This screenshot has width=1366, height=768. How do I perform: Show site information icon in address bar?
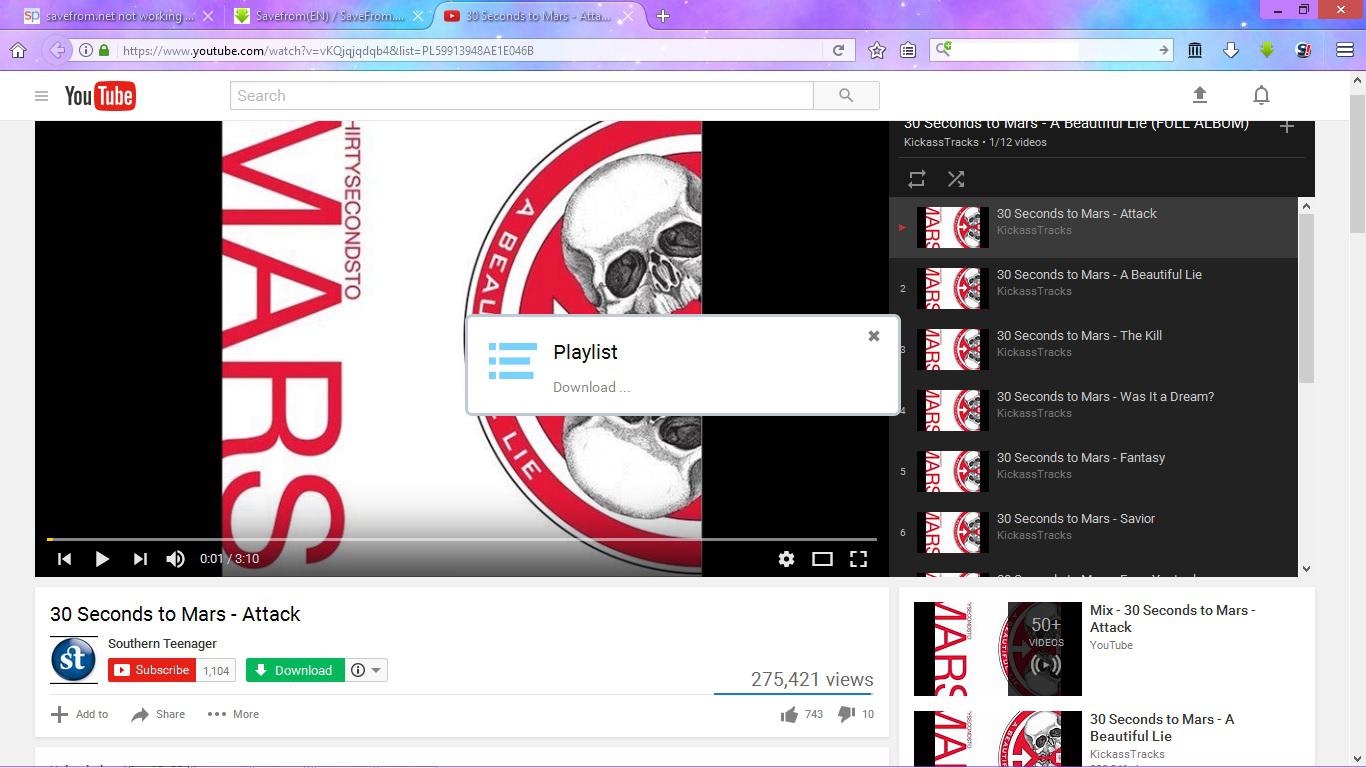pyautogui.click(x=86, y=50)
